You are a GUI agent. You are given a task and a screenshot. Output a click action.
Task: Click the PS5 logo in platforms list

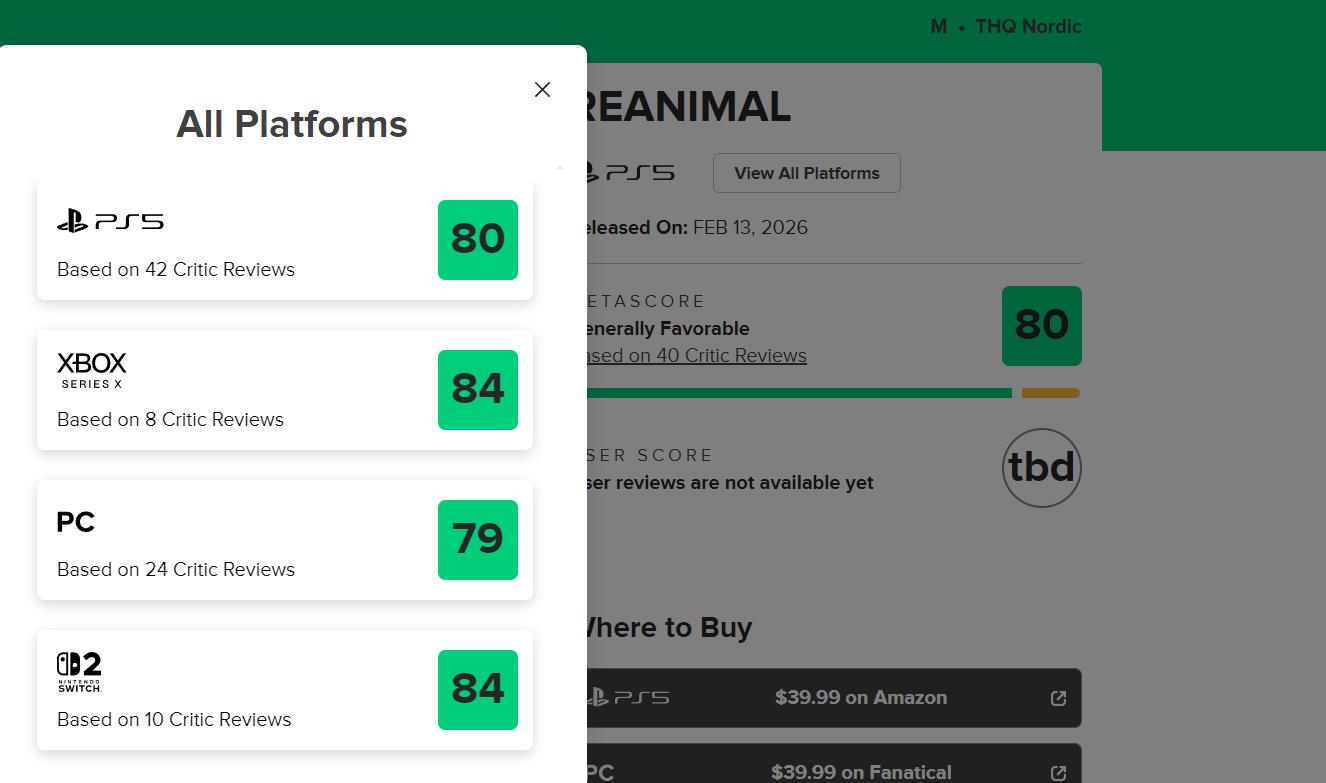(x=110, y=221)
